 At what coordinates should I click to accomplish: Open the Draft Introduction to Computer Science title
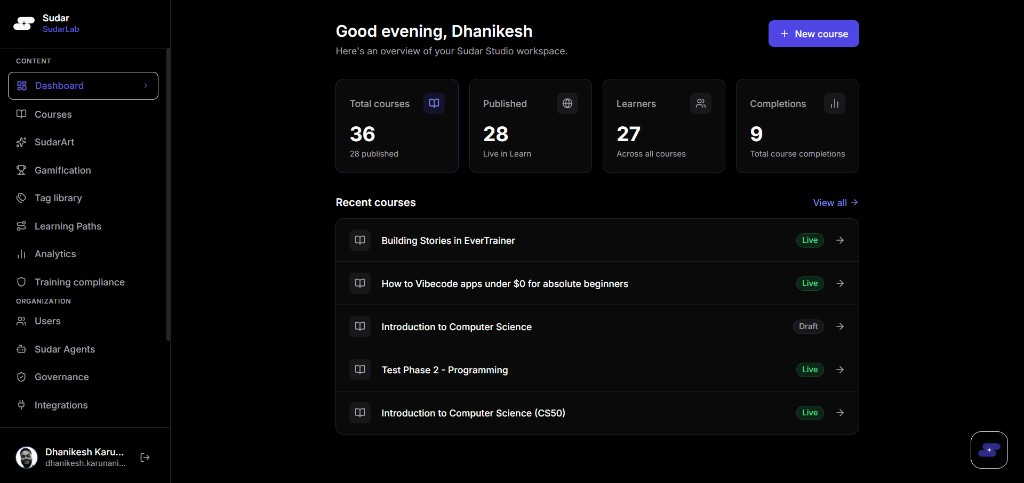[x=456, y=327]
